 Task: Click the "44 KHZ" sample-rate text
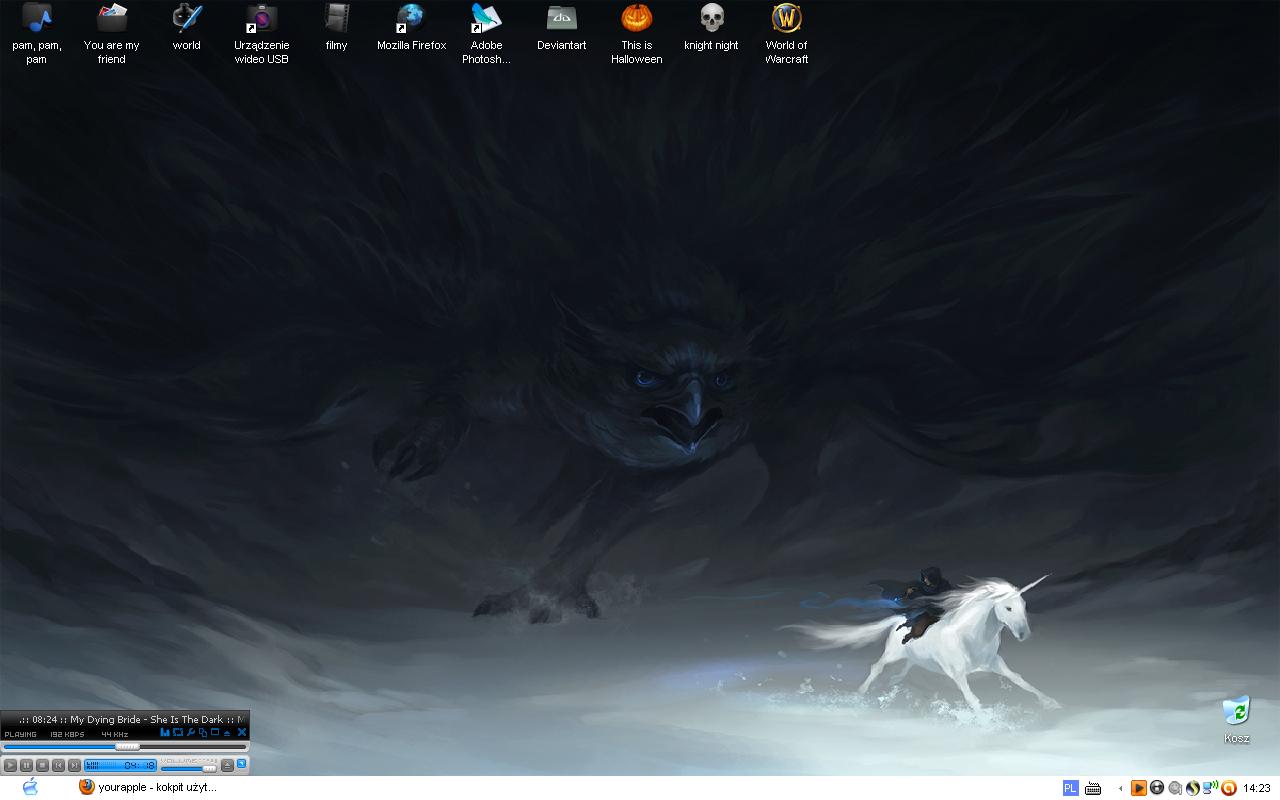[115, 734]
